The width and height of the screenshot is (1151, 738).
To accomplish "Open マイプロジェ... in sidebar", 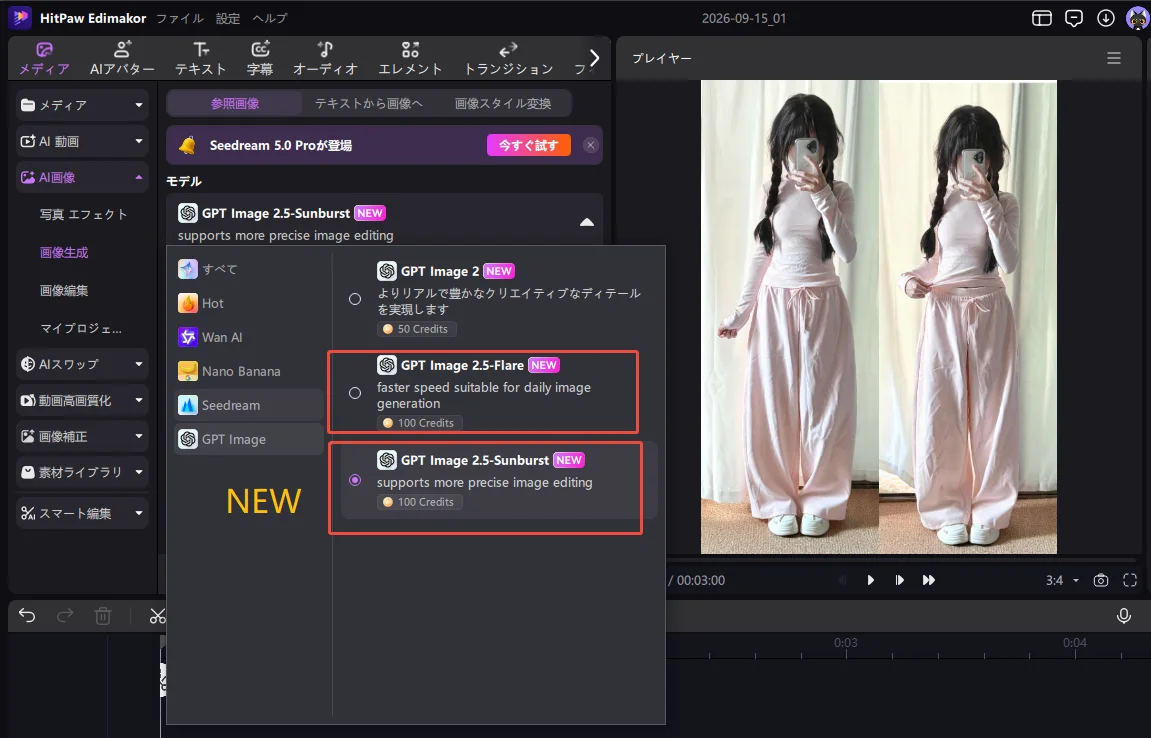I will 81,328.
